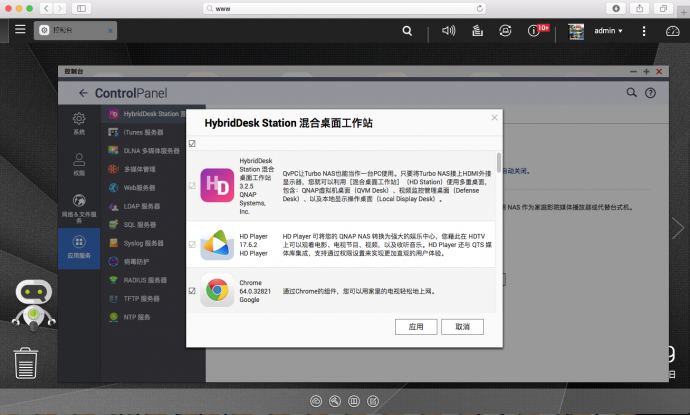Open the dashboard gauge icon
The image size is (690, 415).
point(672,31)
